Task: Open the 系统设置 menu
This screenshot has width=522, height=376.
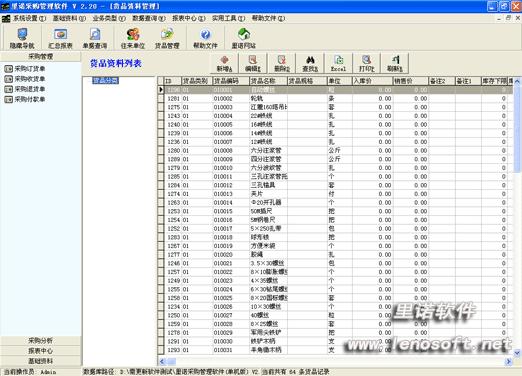Action: point(29,18)
